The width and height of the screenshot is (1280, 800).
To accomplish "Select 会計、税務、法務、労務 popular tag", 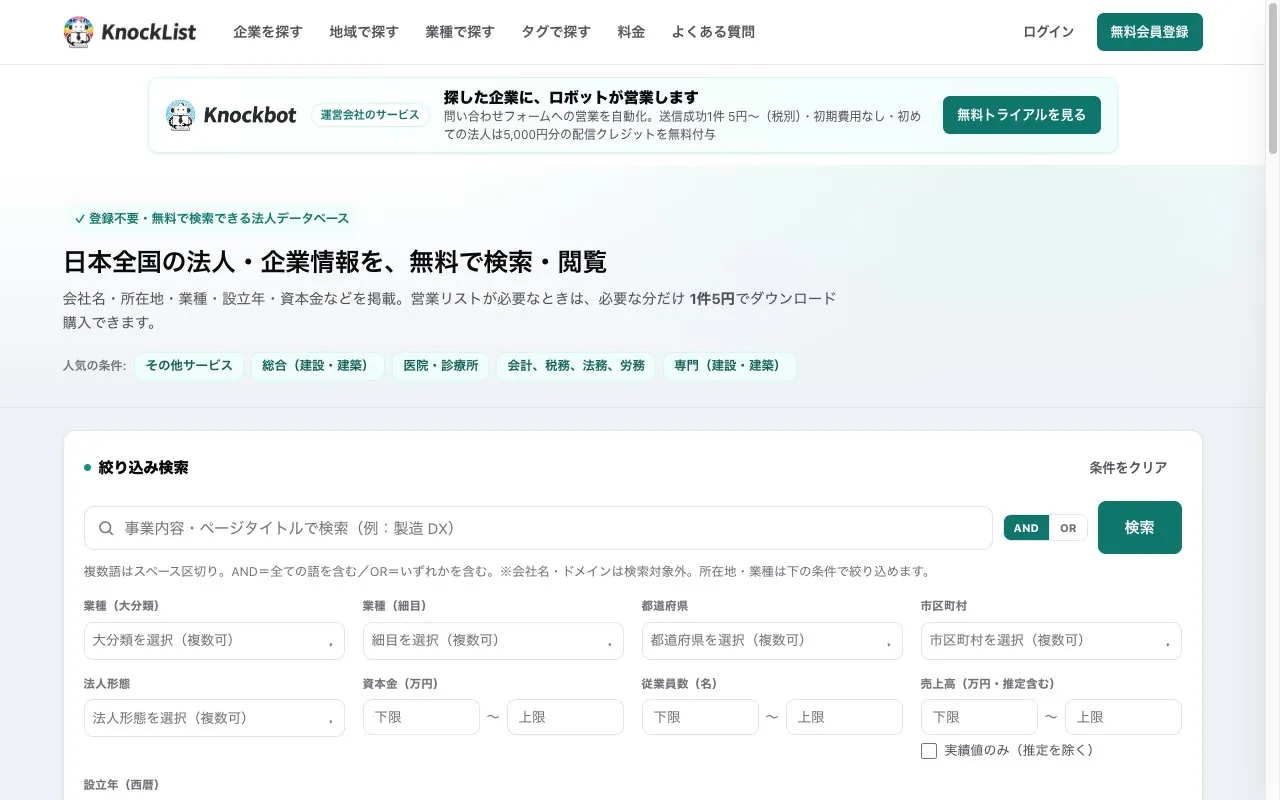I will click(x=576, y=366).
